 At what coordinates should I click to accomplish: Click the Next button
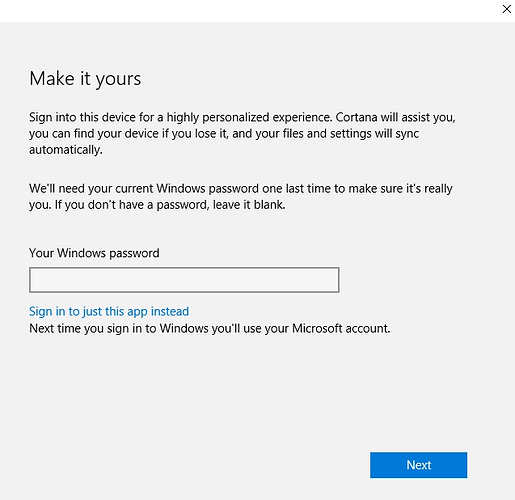418,465
